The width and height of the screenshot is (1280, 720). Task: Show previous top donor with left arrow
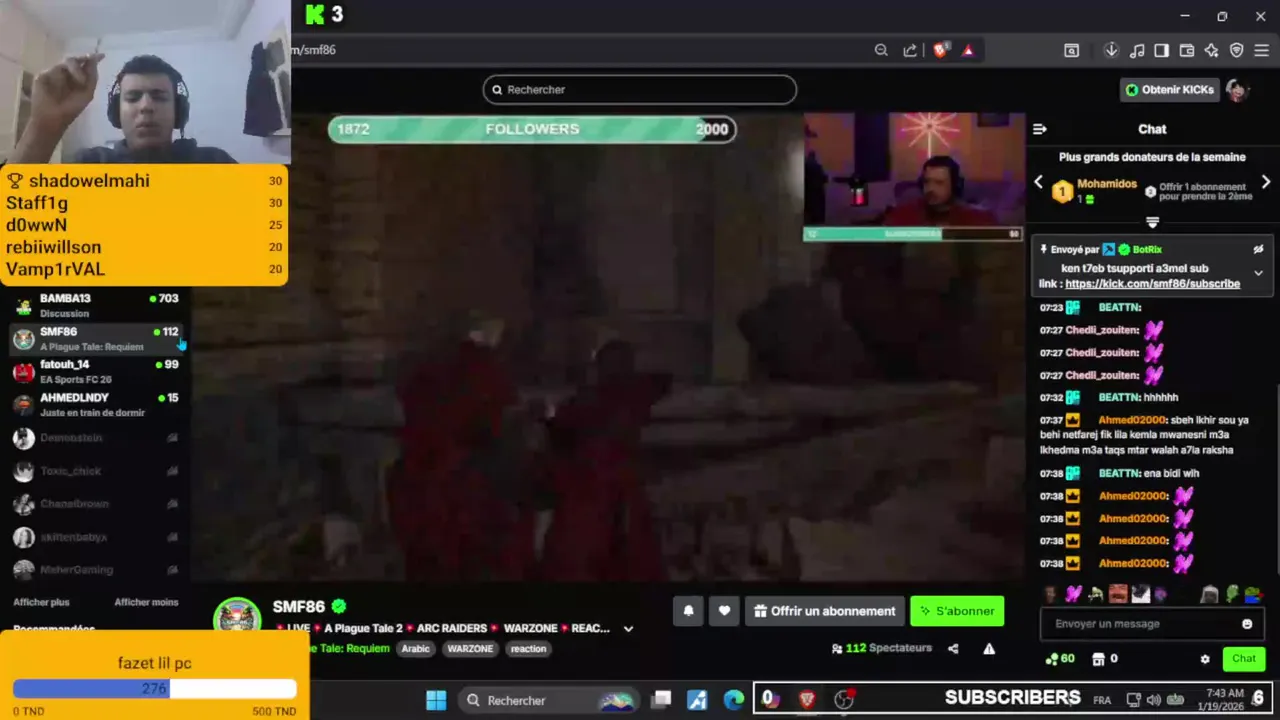[1038, 182]
